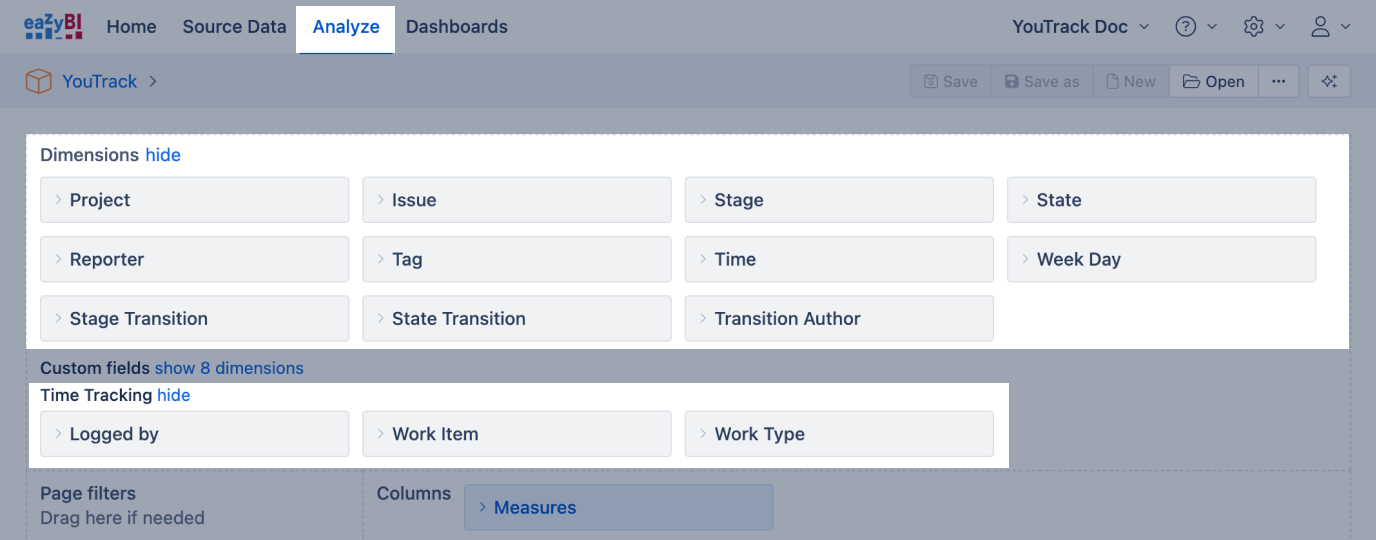Open the YouTrack Doc account dropdown
This screenshot has width=1376, height=540.
click(1080, 27)
